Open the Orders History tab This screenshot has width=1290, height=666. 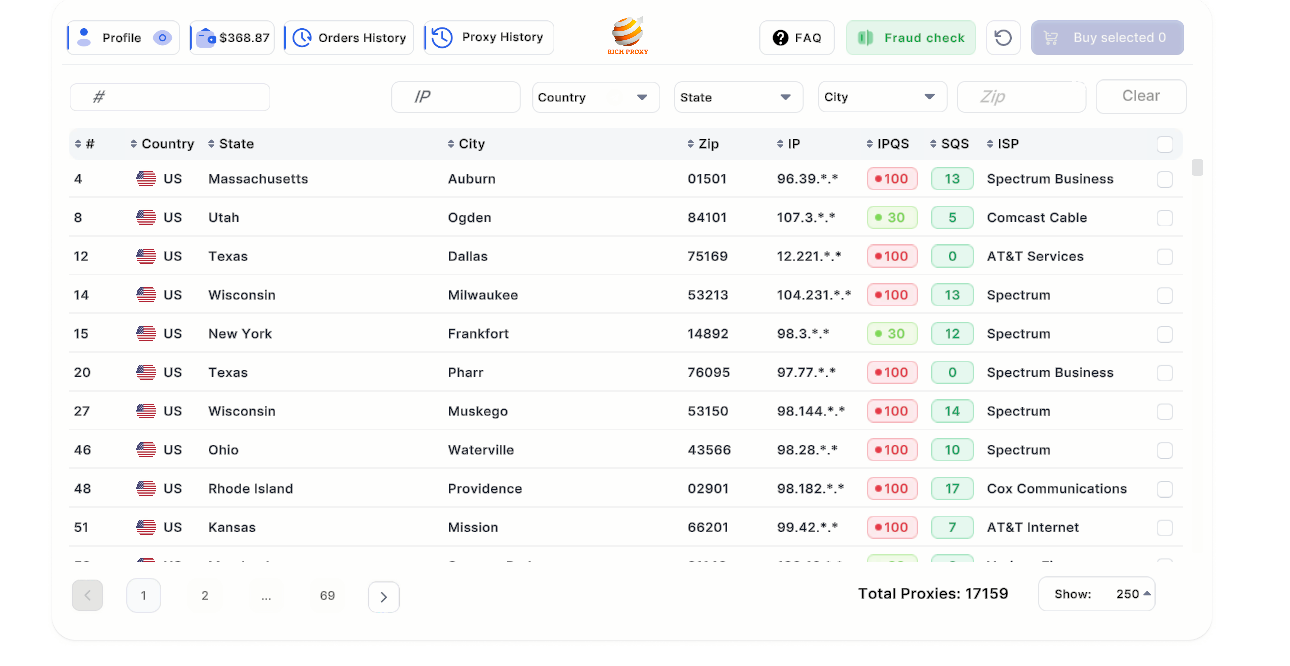pos(349,38)
